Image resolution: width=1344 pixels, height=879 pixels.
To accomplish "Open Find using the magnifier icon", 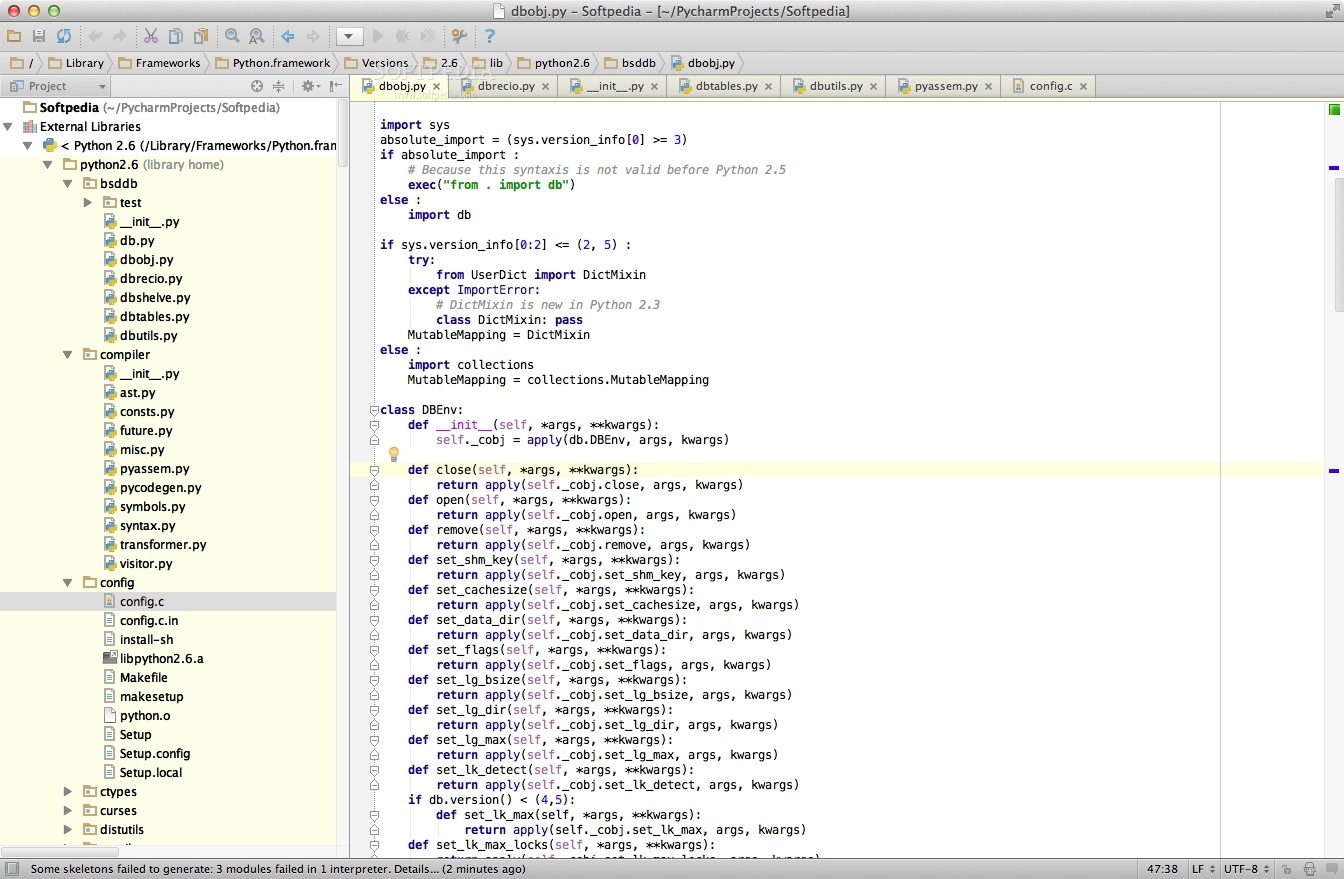I will pos(231,36).
